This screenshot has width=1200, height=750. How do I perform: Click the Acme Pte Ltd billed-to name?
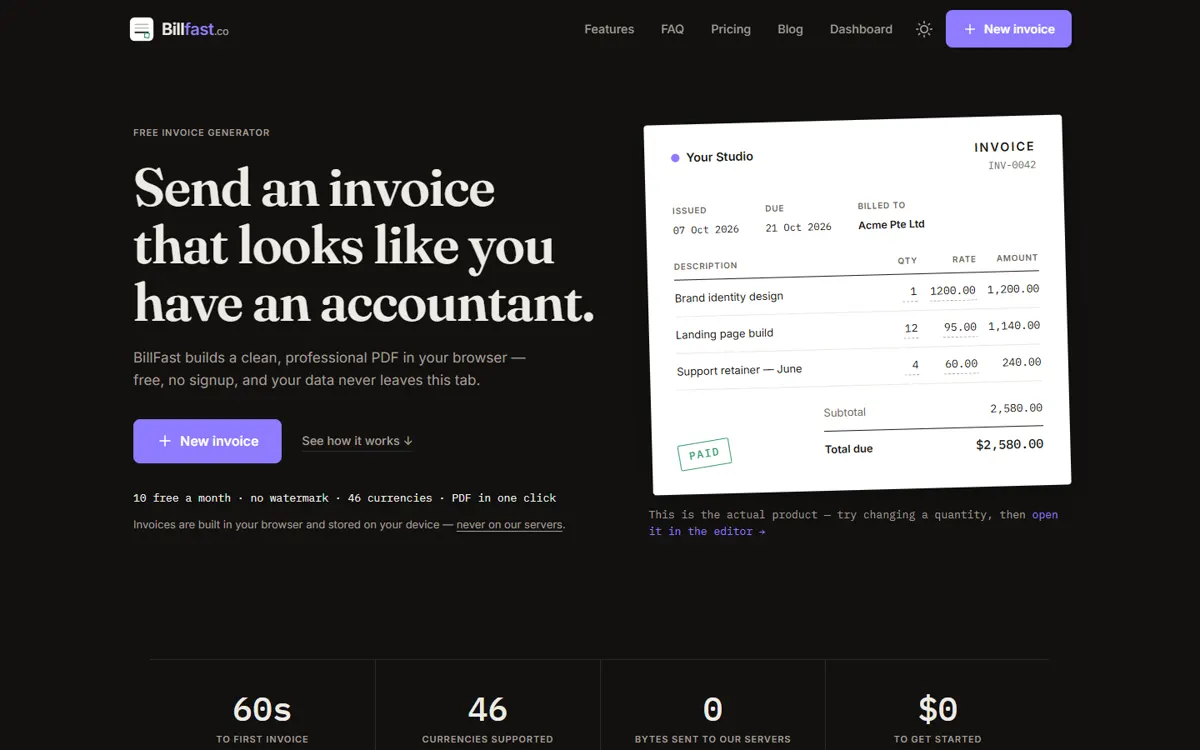(x=891, y=225)
